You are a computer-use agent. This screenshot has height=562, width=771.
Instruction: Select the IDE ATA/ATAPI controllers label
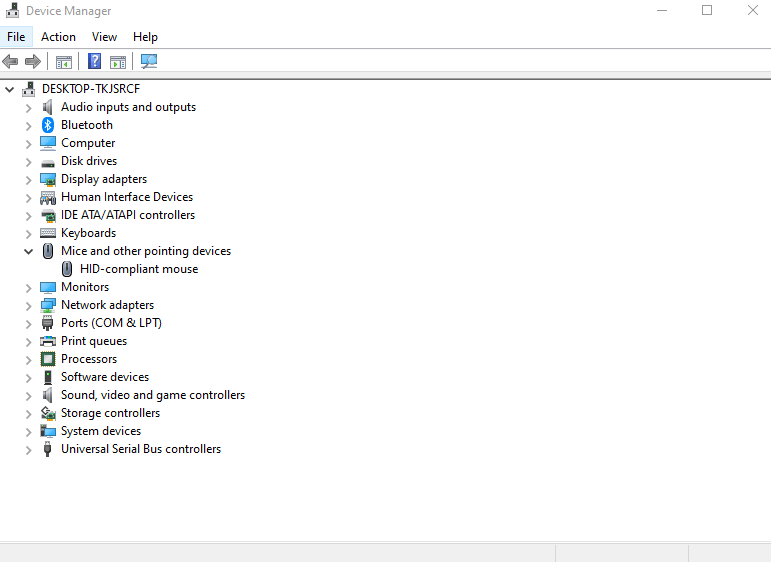tap(128, 215)
